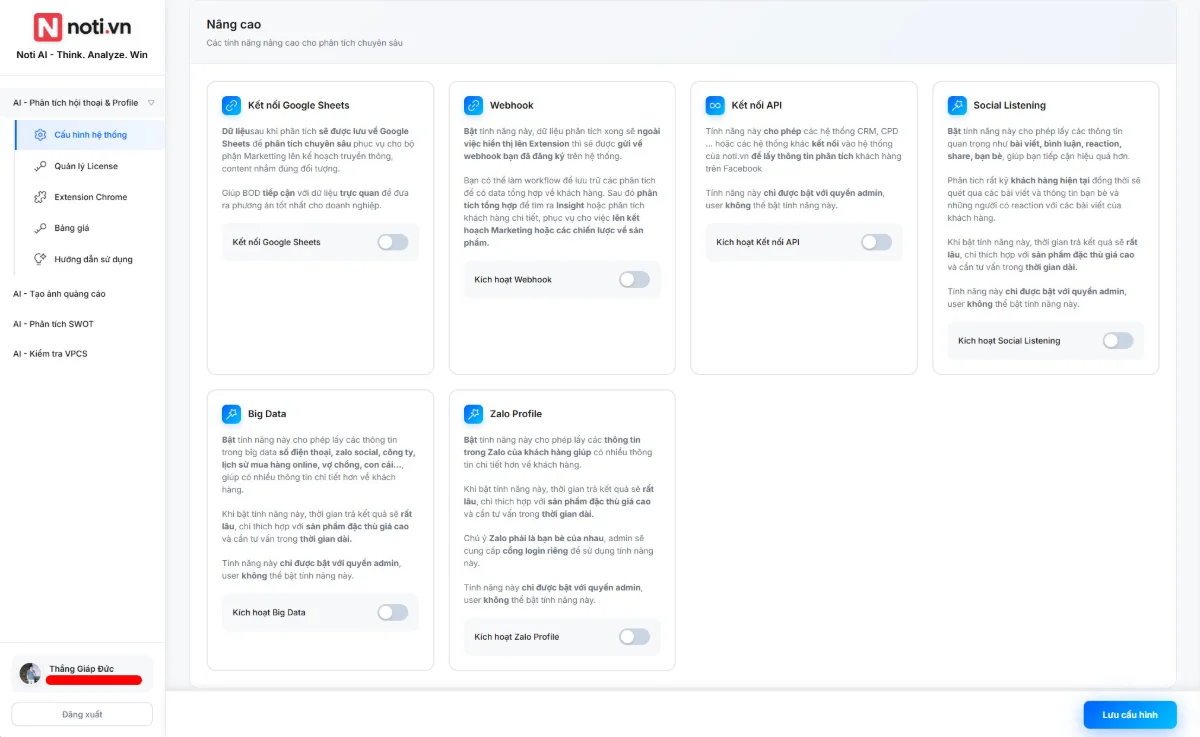Expand AI - Tạo ảnh quảng cáo section
Screen dimensions: 1200x737
point(59,294)
